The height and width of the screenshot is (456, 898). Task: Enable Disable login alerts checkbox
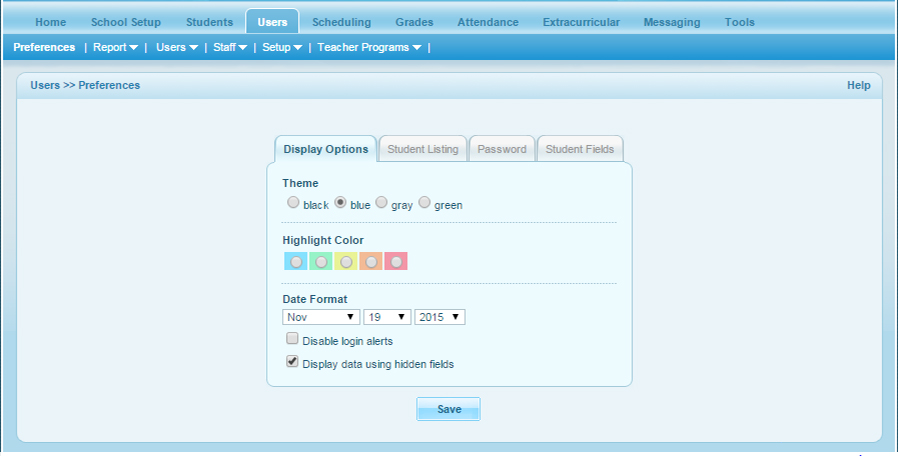coord(293,340)
